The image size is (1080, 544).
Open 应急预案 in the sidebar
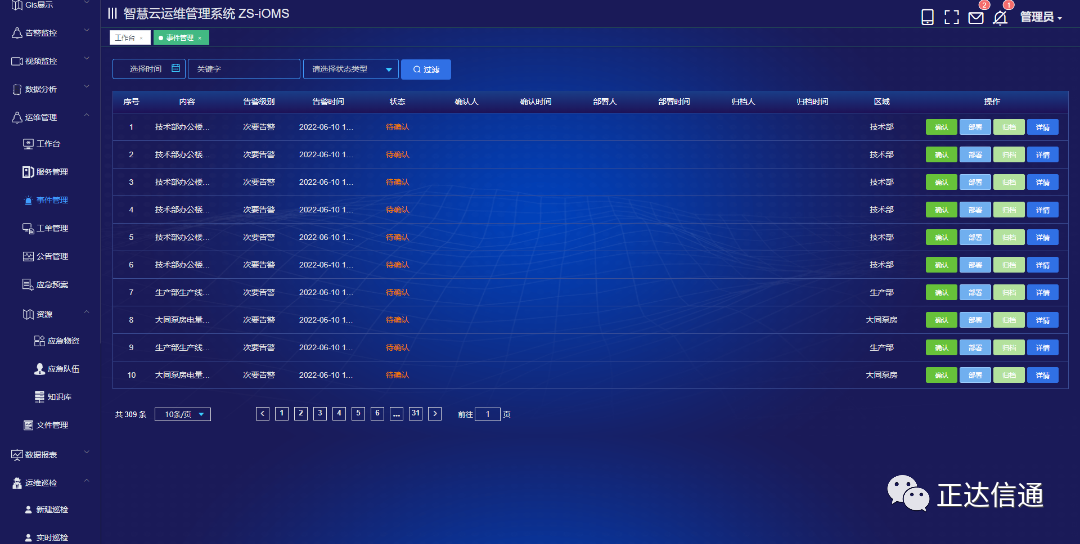[45, 285]
